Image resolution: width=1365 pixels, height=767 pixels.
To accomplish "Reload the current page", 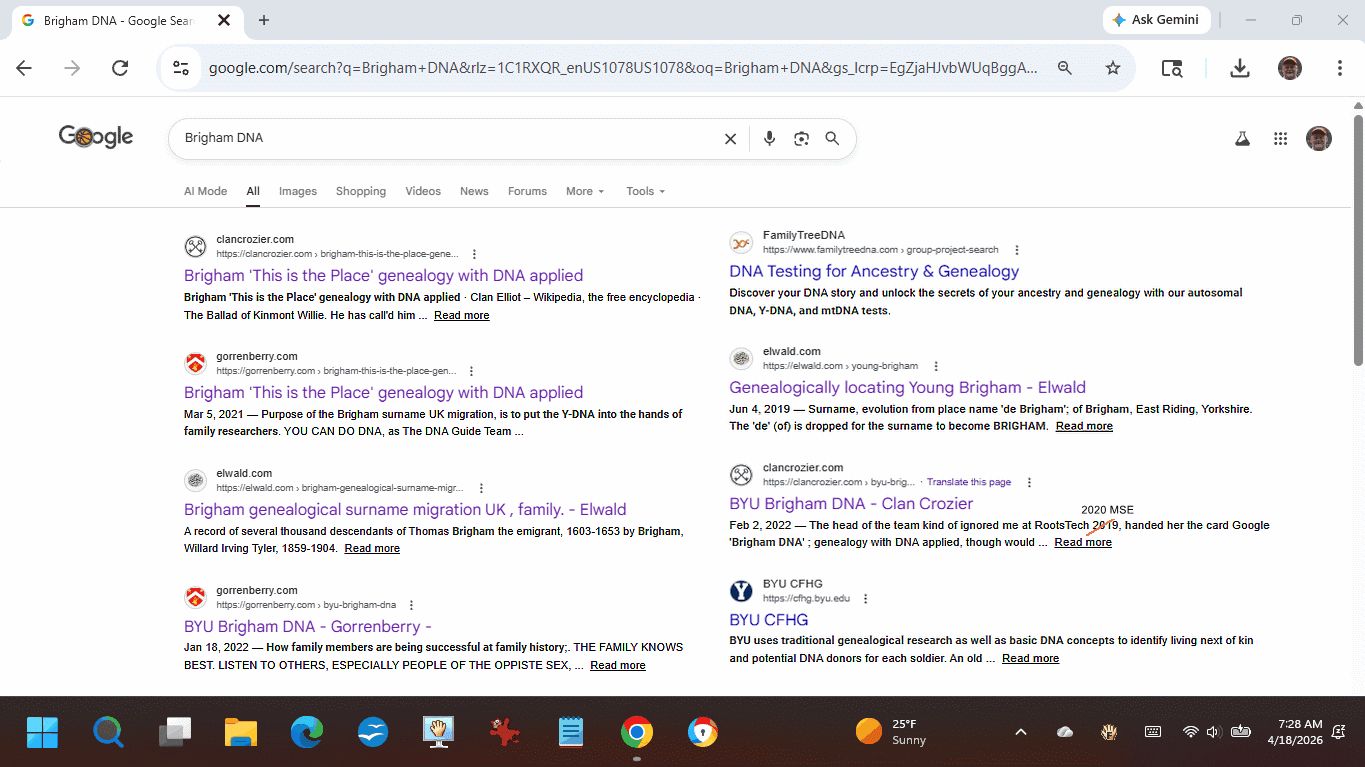I will pyautogui.click(x=120, y=68).
